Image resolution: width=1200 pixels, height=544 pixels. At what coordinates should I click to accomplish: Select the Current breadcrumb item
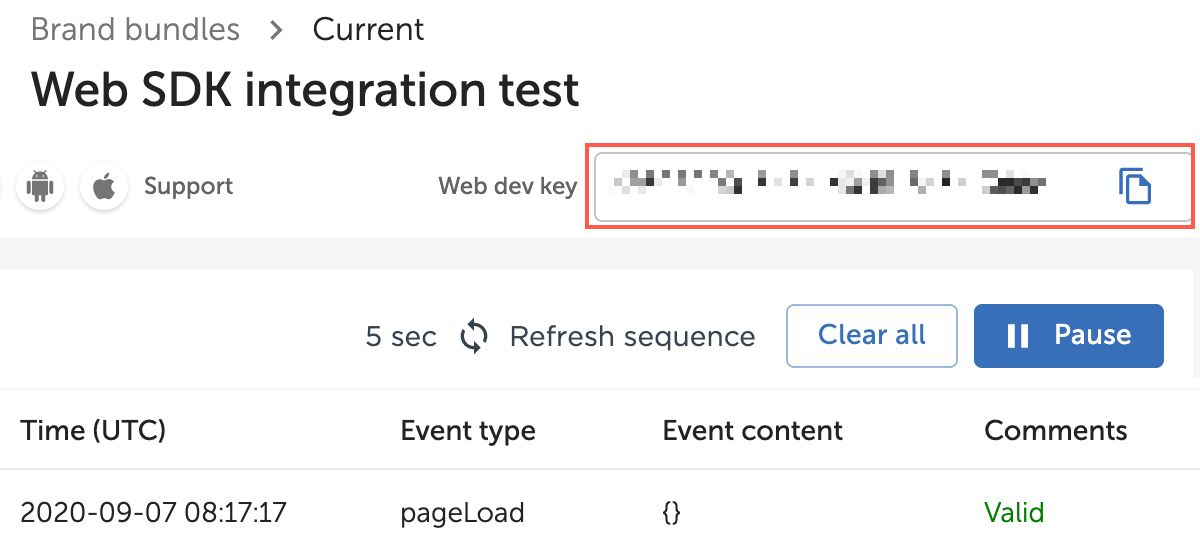point(368,29)
